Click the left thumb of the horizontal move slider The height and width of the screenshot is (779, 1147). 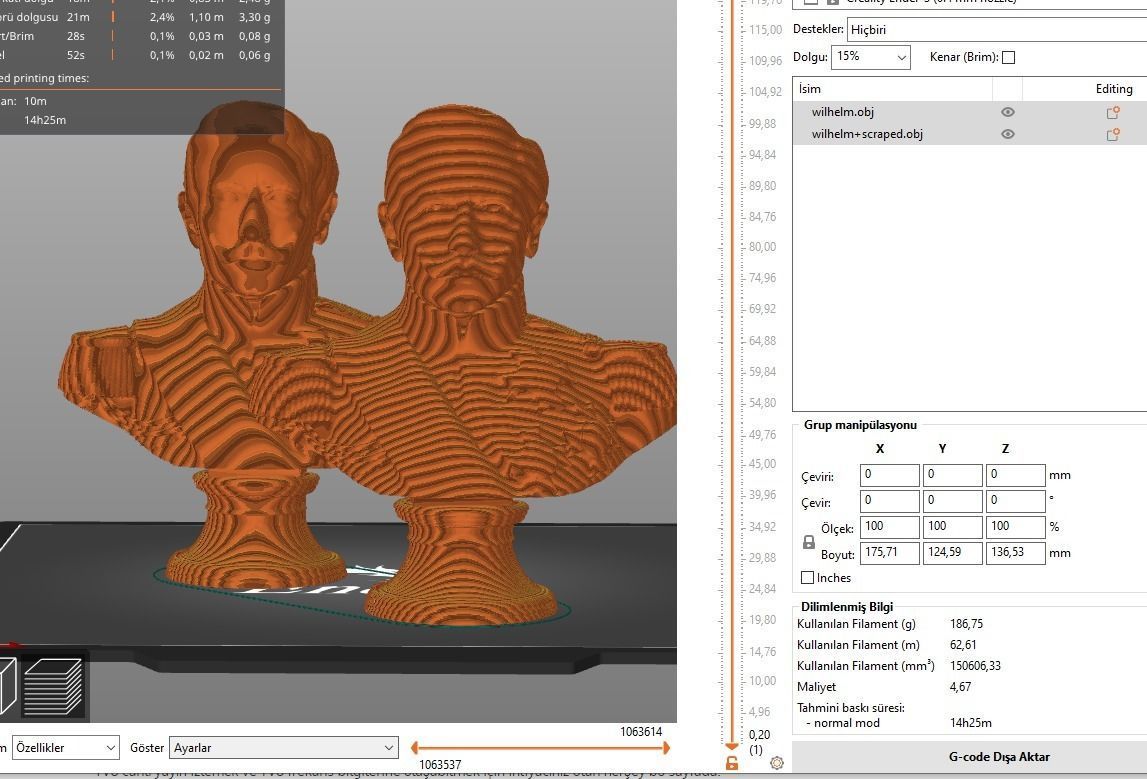click(415, 748)
